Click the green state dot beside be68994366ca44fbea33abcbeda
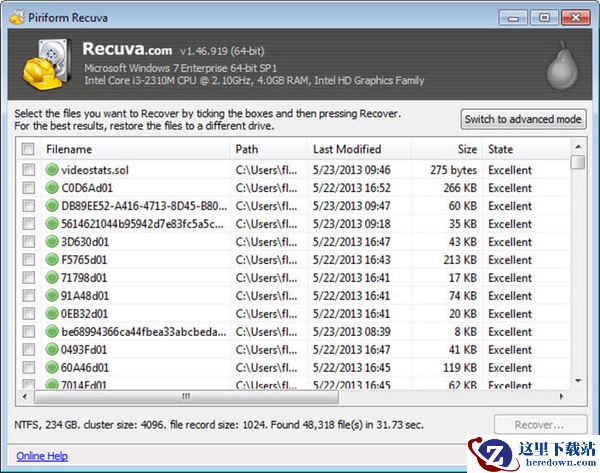The height and width of the screenshot is (473, 600). [x=52, y=331]
